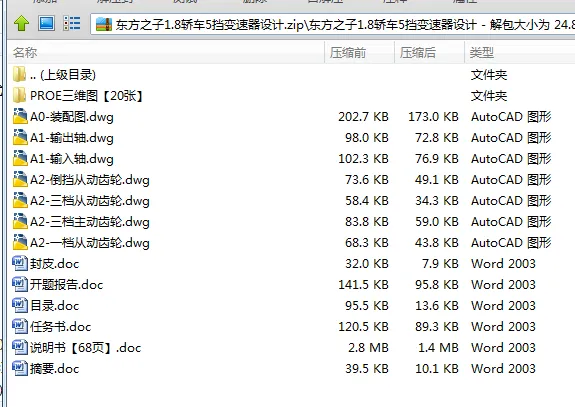The width and height of the screenshot is (575, 407).
Task: Switch to large icon view mode
Action: point(47,23)
